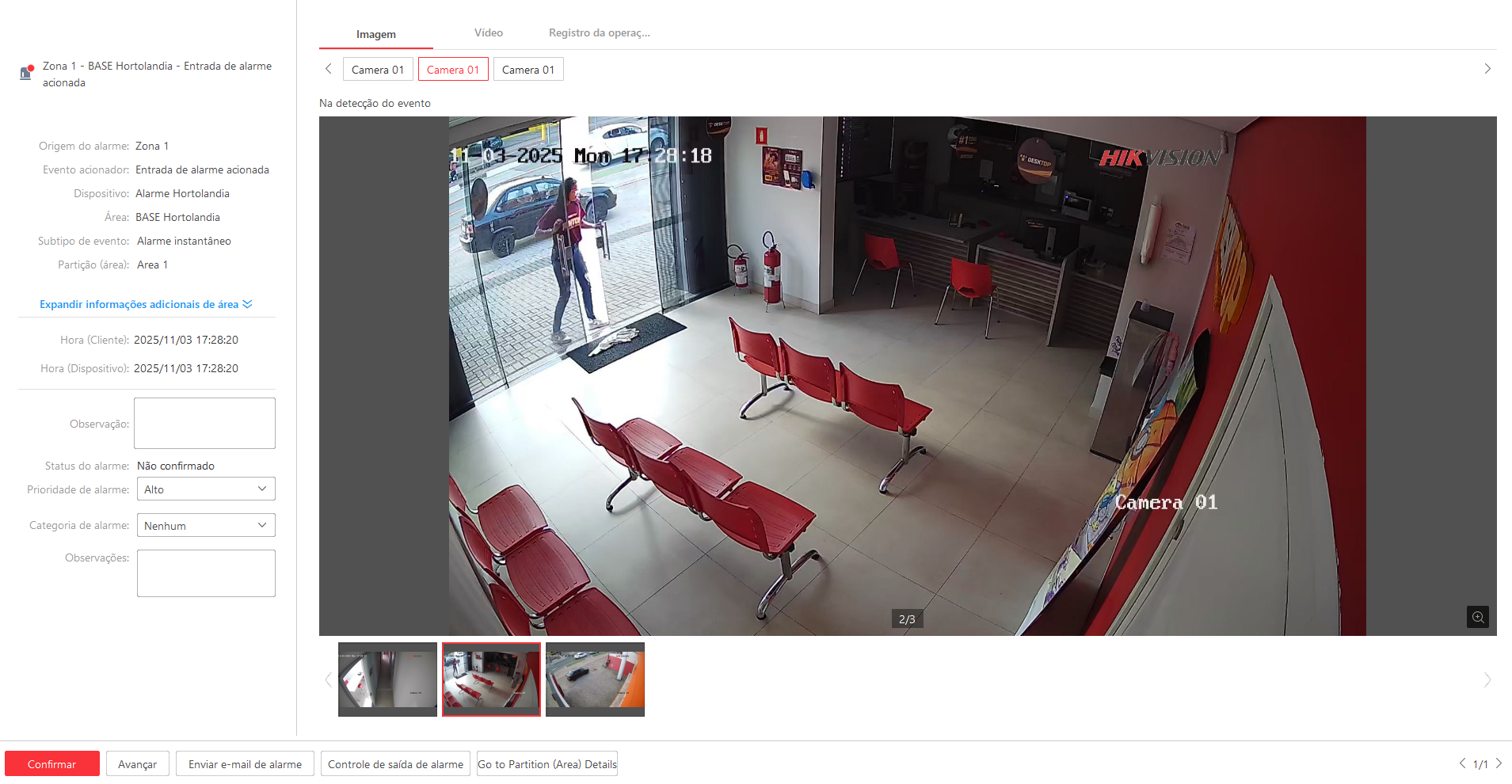Go to previous alarm page arrow
Image resolution: width=1512 pixels, height=784 pixels.
(1462, 763)
